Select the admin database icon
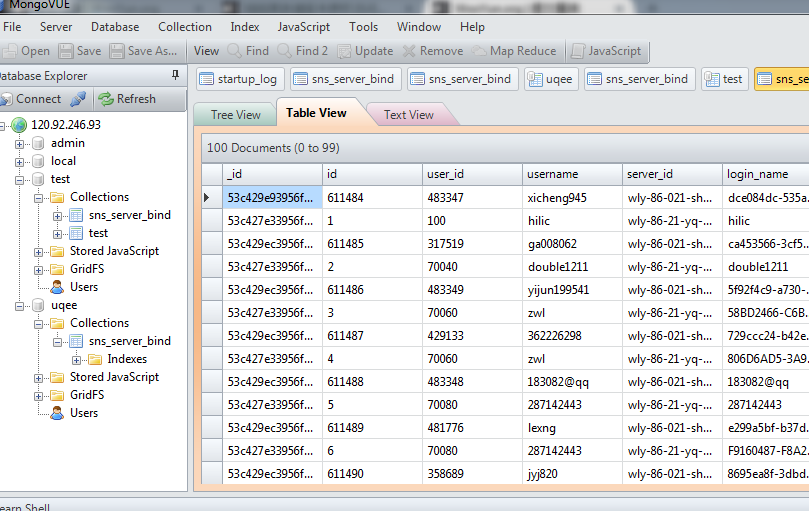Screen dimensions: 809x511 [38, 143]
